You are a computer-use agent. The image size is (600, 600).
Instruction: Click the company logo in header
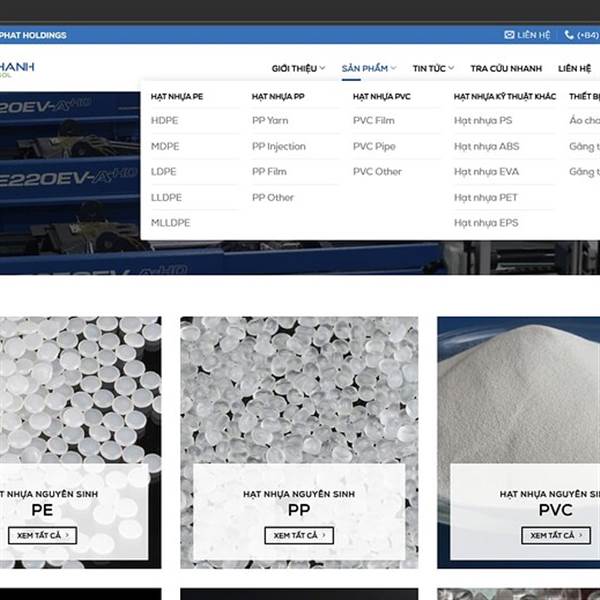[17, 69]
